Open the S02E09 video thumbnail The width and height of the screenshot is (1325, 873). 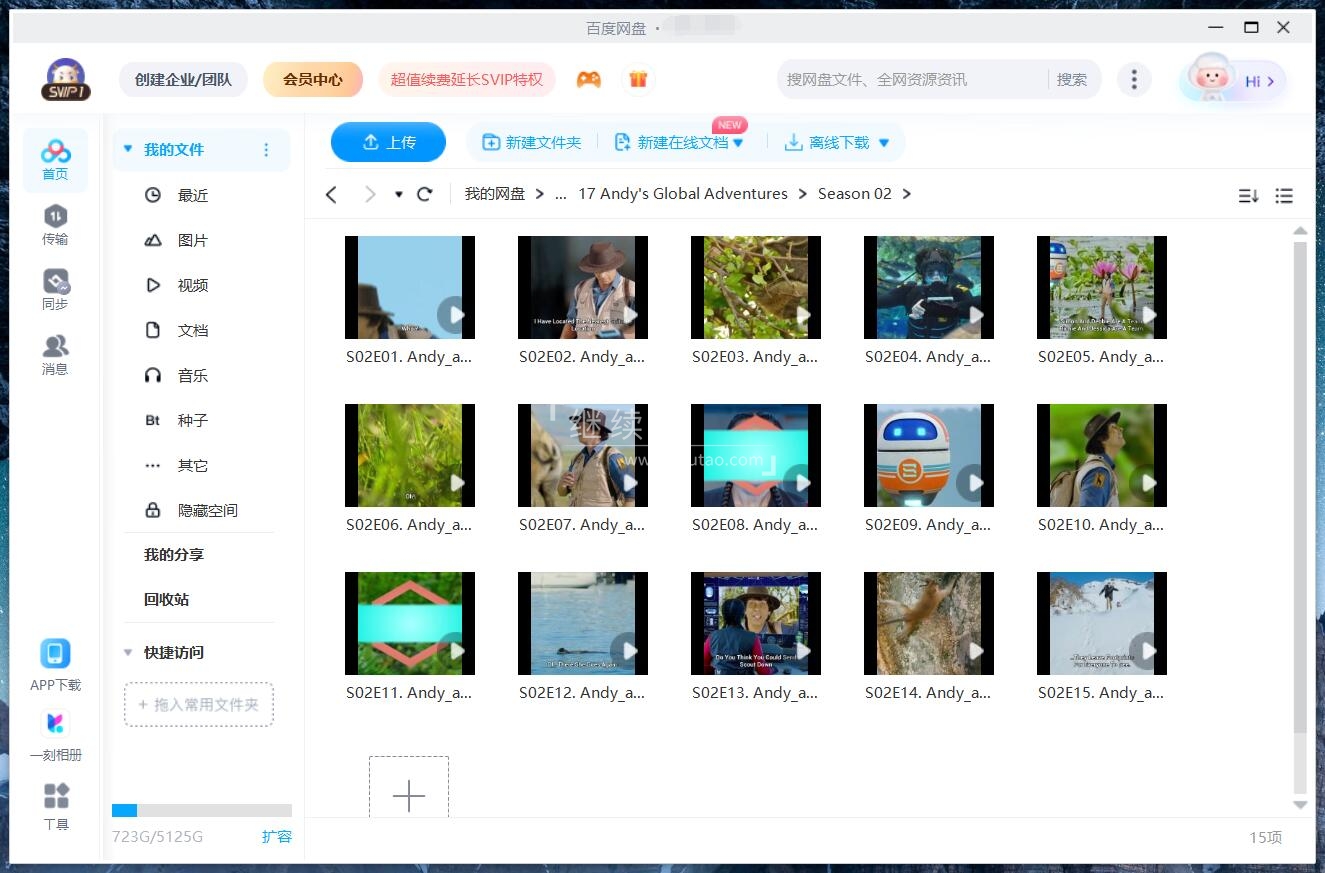tap(928, 455)
